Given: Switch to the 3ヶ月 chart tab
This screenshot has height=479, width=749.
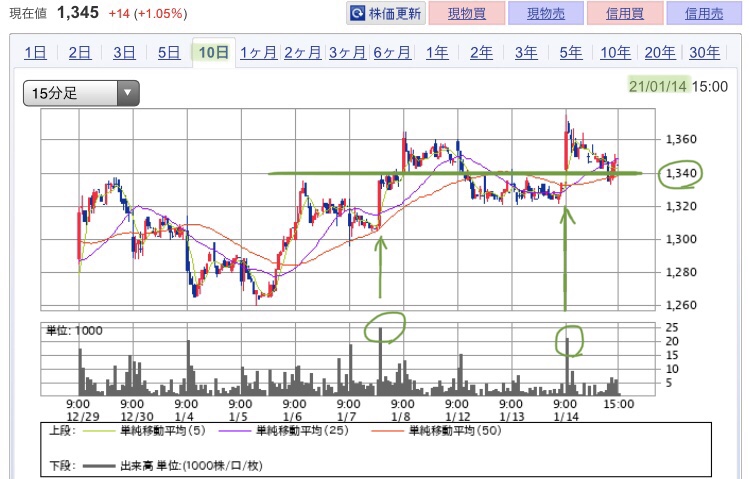Looking at the screenshot, I should pos(347,52).
